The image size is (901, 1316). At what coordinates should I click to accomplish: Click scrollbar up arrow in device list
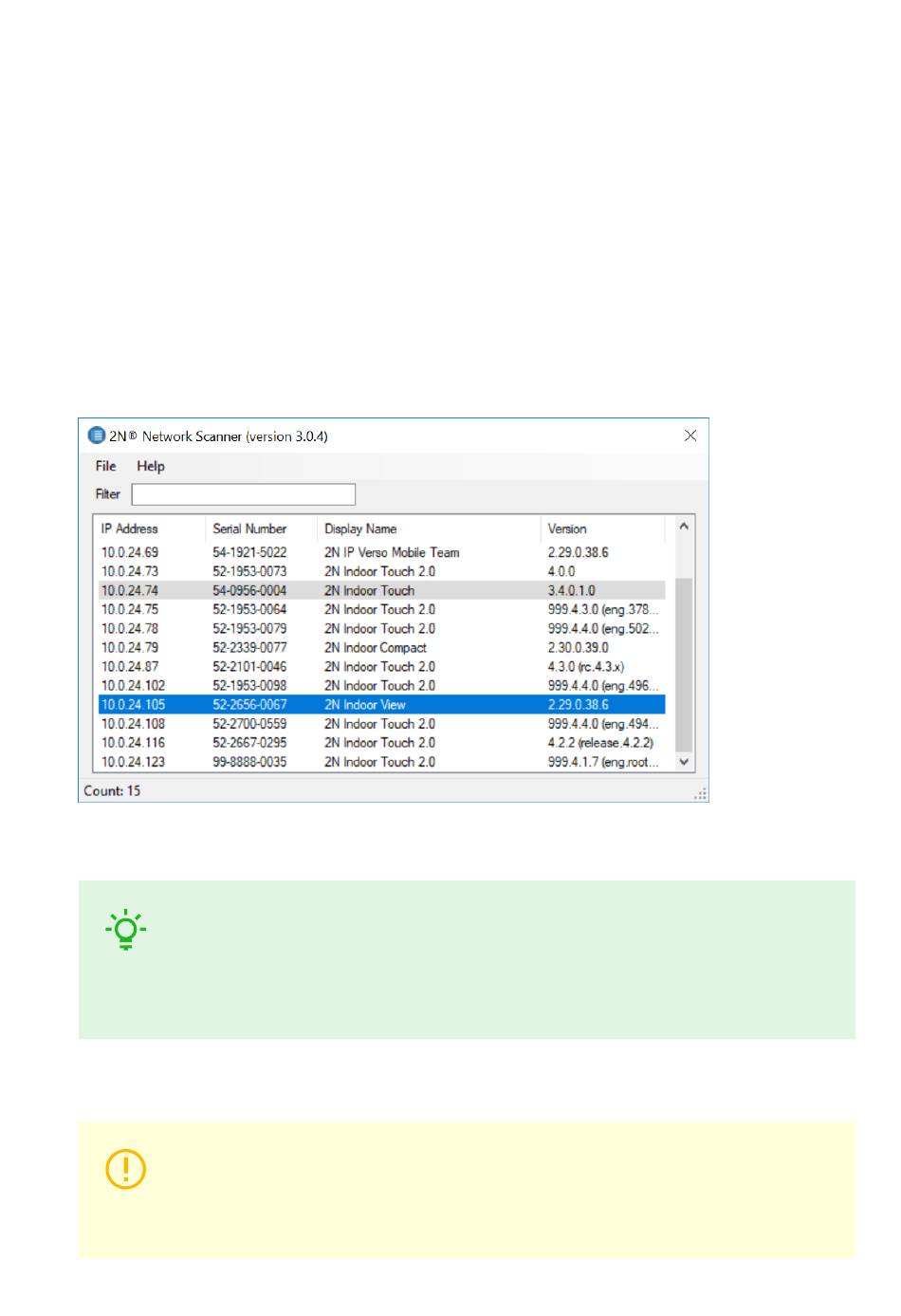[x=684, y=526]
